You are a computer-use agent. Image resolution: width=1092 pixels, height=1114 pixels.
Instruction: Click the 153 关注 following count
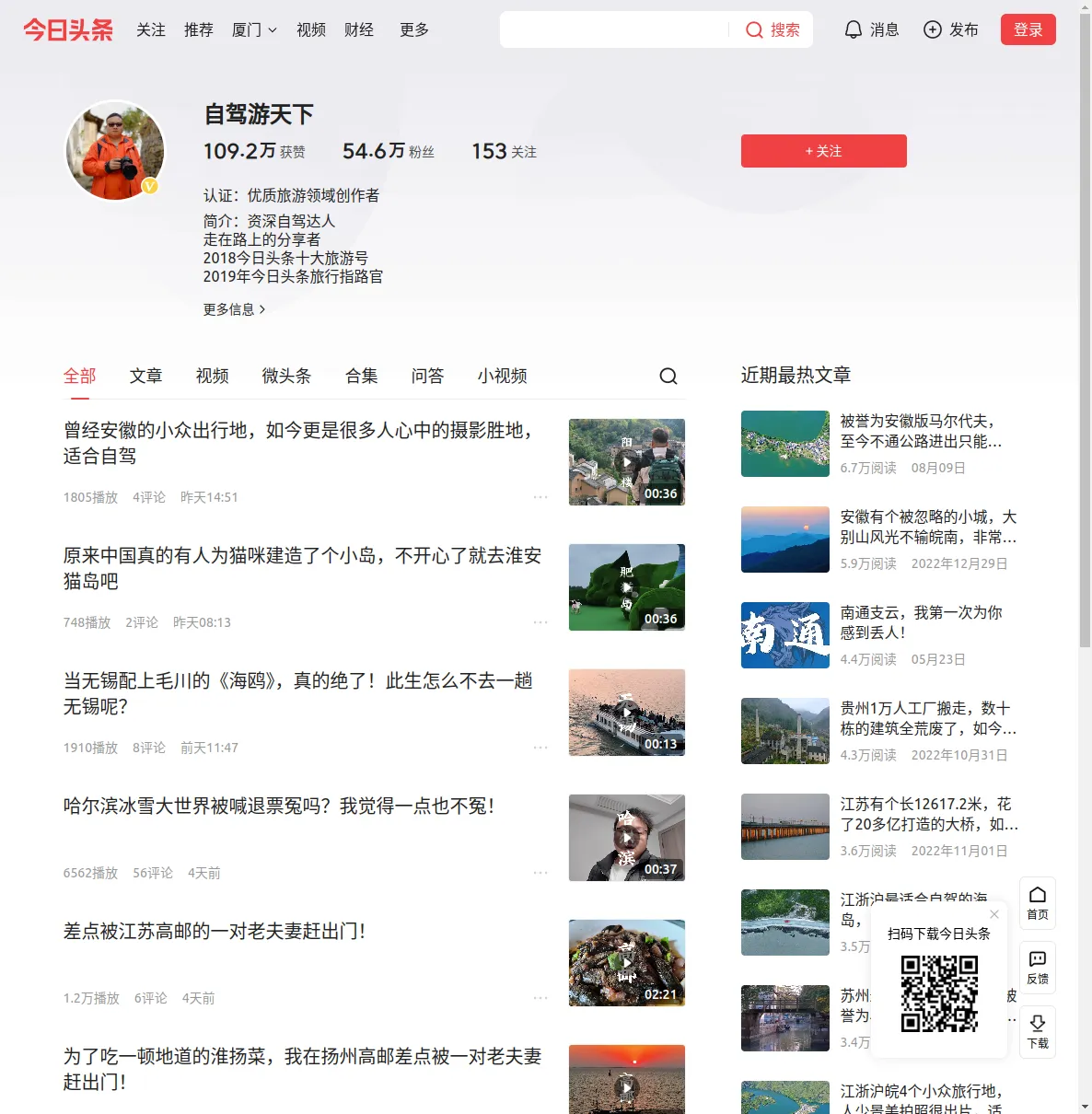coord(504,151)
